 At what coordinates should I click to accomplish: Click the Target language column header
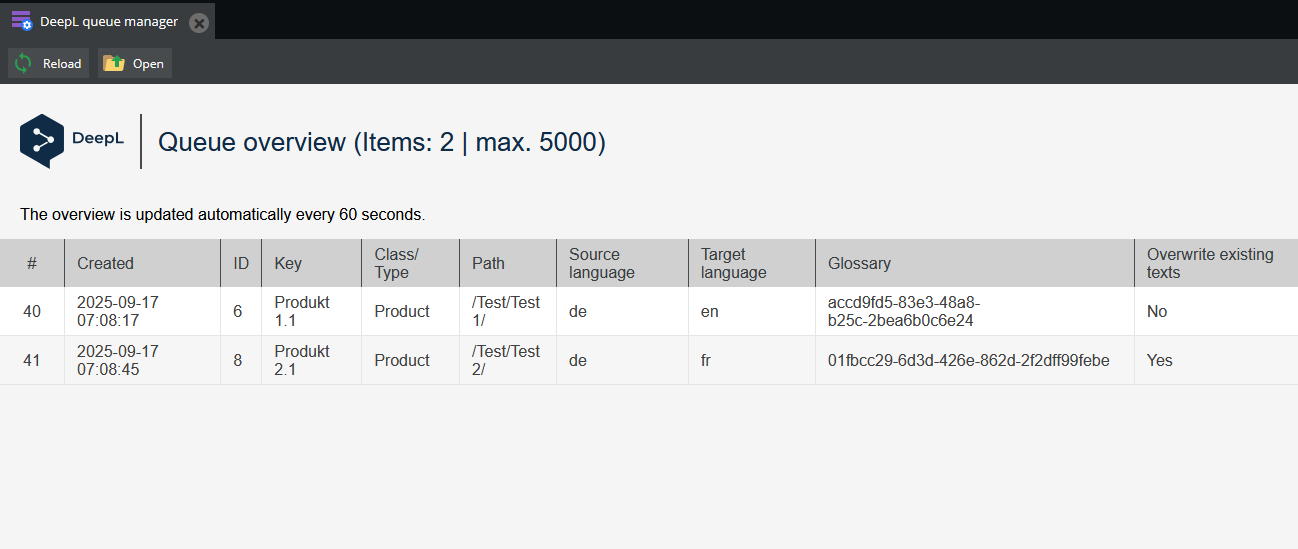coord(733,263)
